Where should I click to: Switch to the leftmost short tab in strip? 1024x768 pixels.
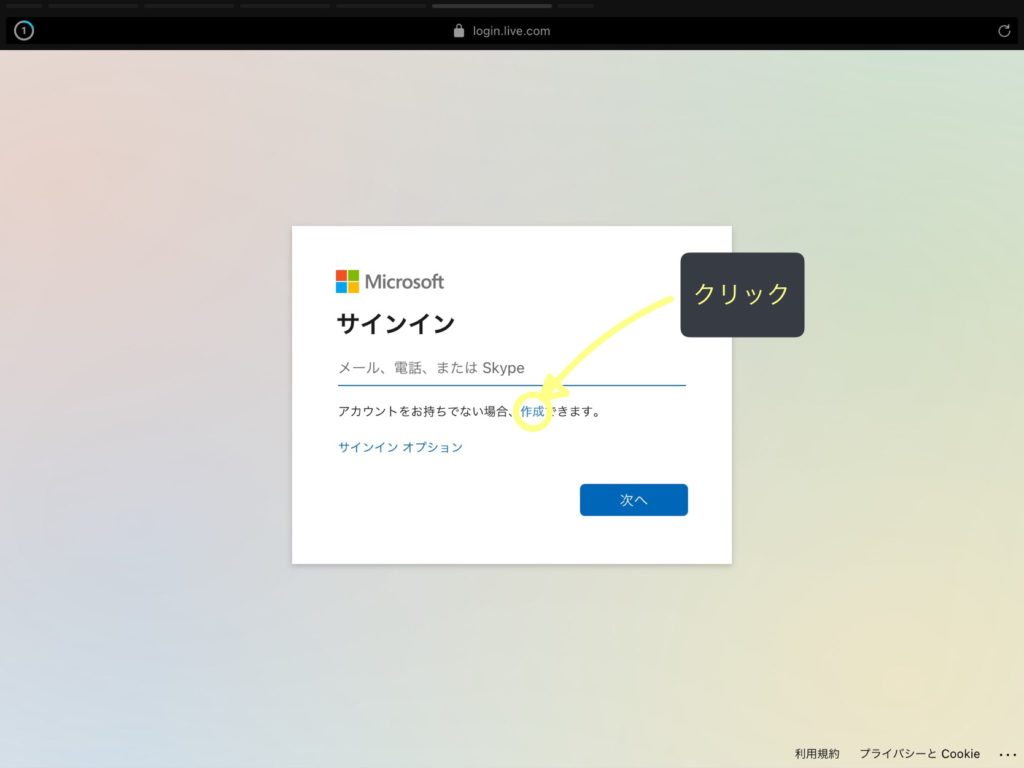click(x=24, y=6)
